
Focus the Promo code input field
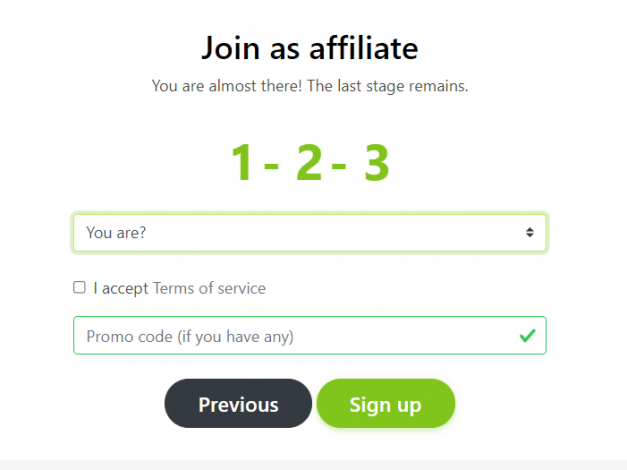[310, 336]
